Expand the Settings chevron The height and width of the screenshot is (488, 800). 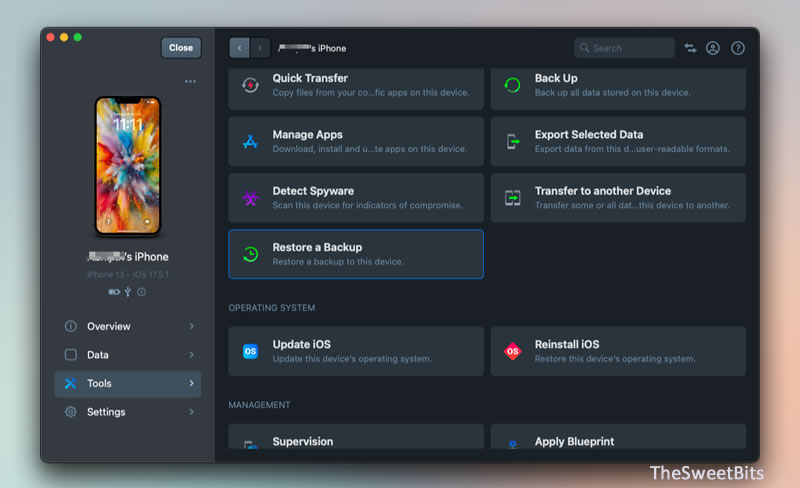click(191, 412)
